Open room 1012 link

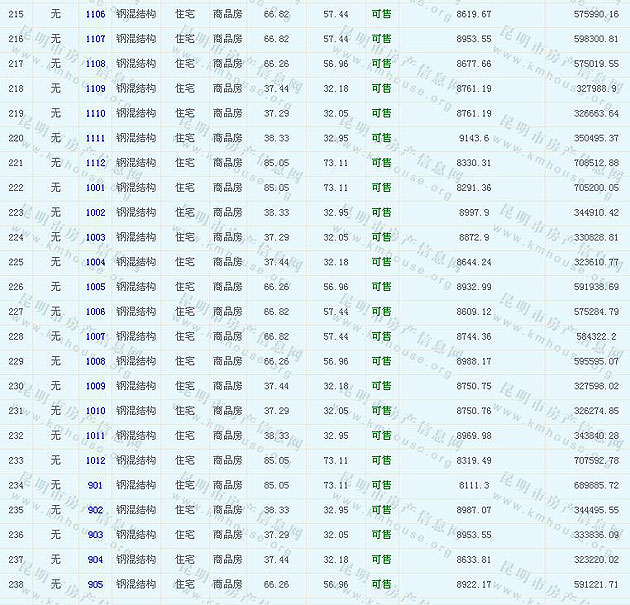[x=95, y=460]
